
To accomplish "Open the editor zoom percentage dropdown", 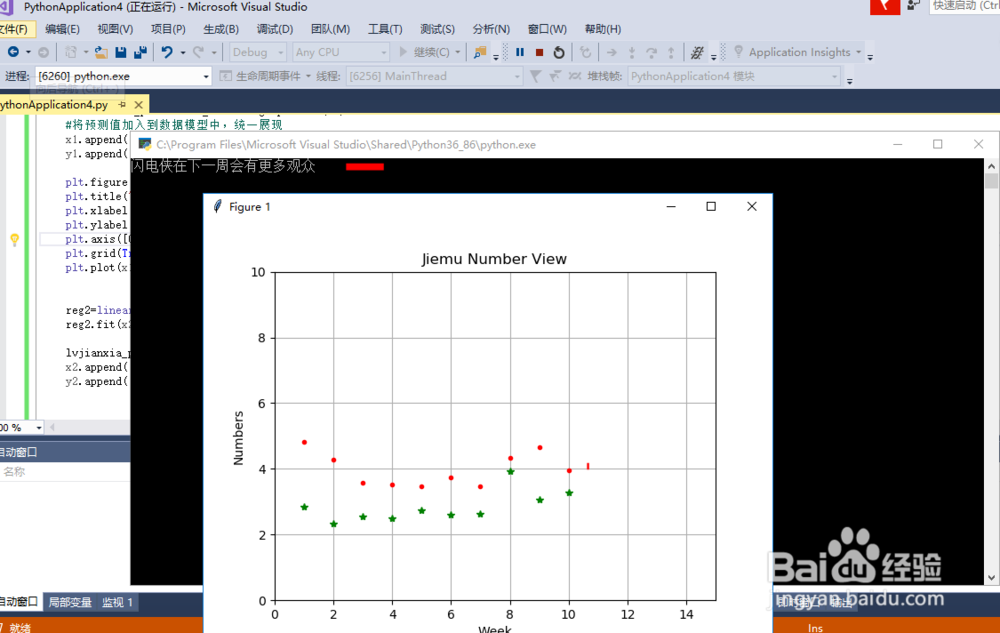I will [x=39, y=428].
